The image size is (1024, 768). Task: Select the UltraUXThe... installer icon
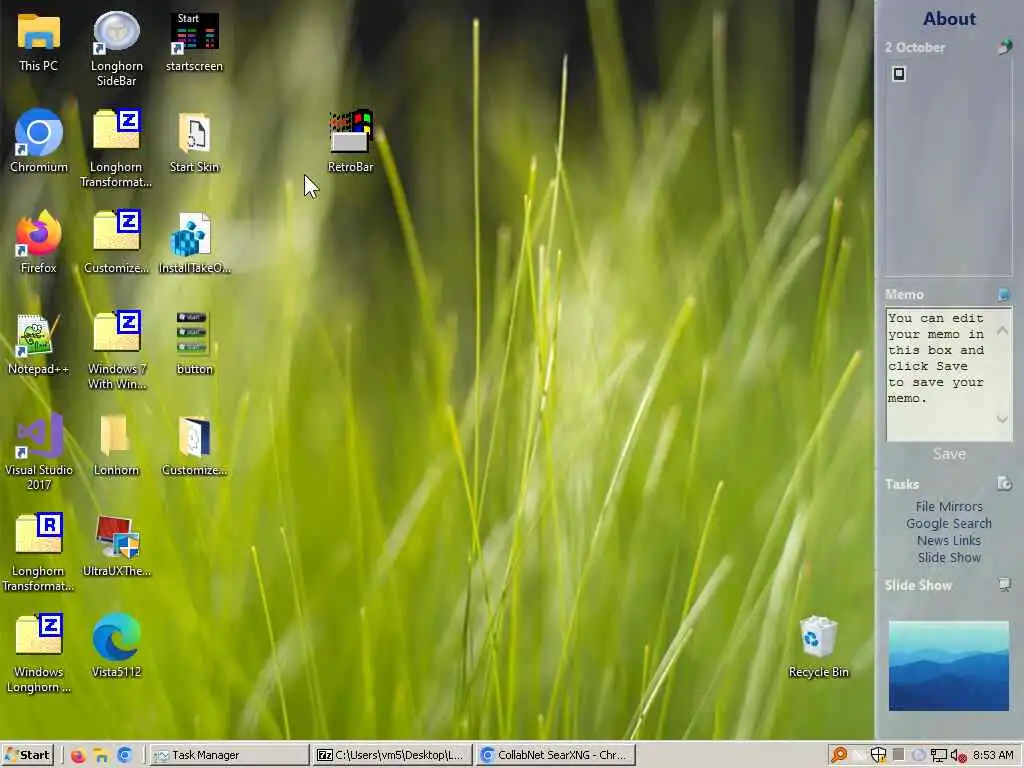(116, 546)
